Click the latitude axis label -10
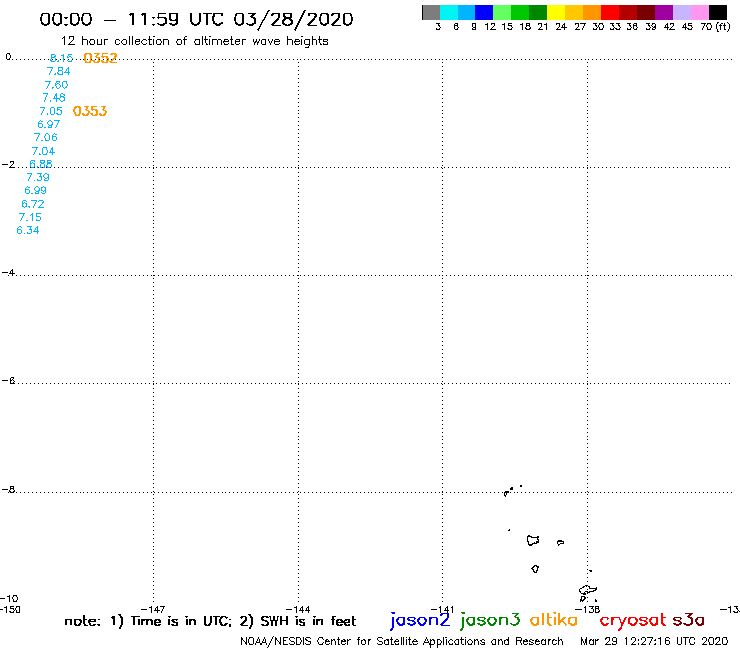This screenshot has height=650, width=740. click(9, 599)
